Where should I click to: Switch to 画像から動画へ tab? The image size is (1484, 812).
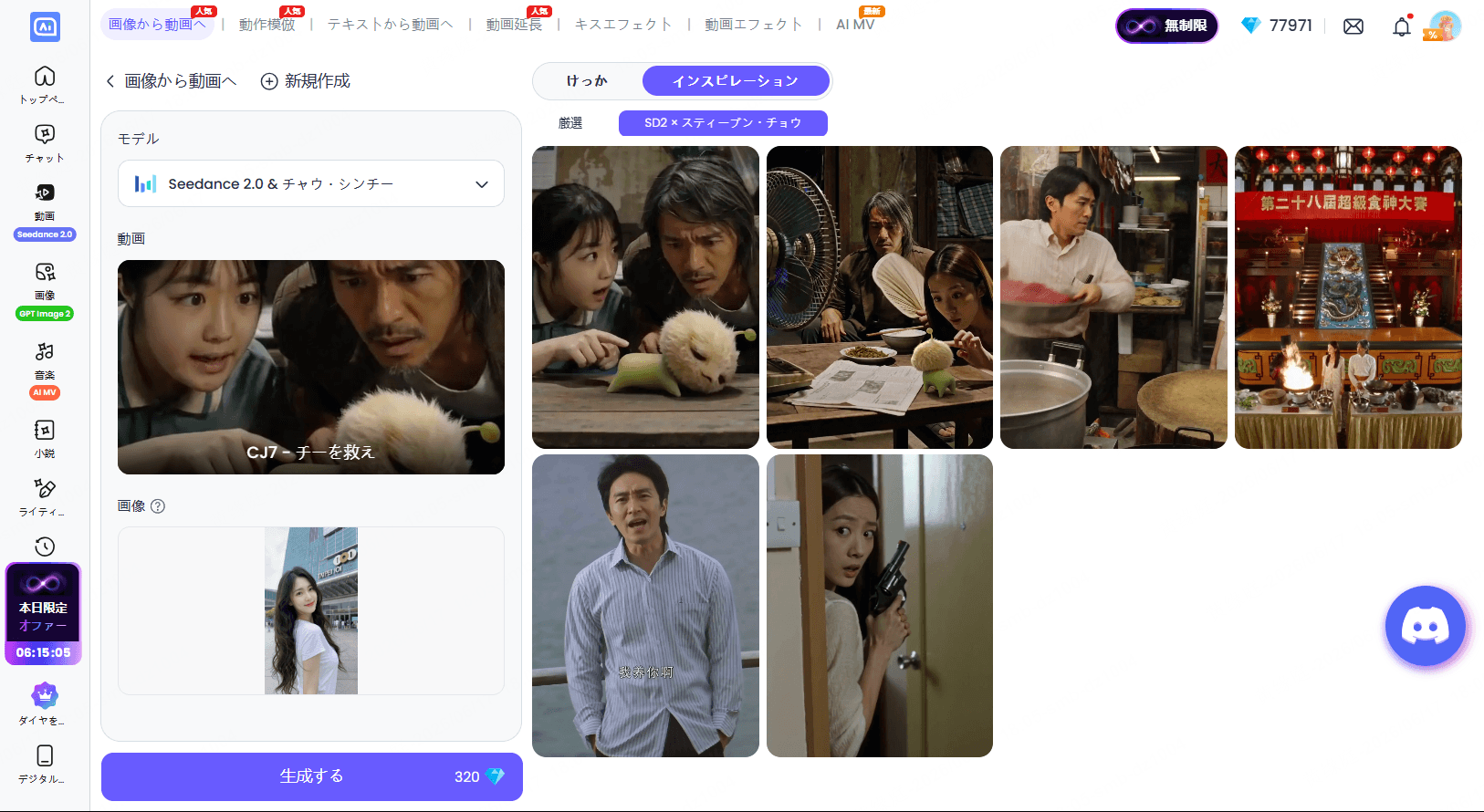157,25
